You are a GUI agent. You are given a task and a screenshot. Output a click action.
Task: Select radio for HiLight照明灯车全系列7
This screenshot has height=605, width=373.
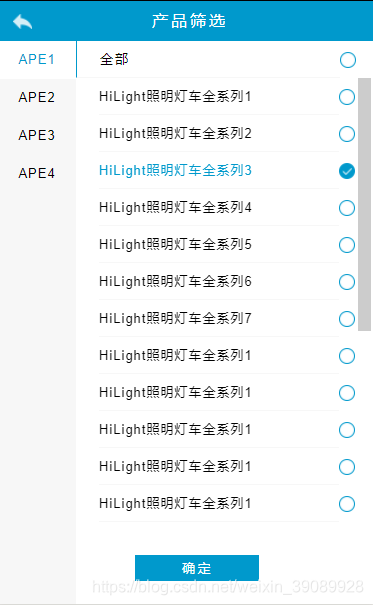click(347, 319)
